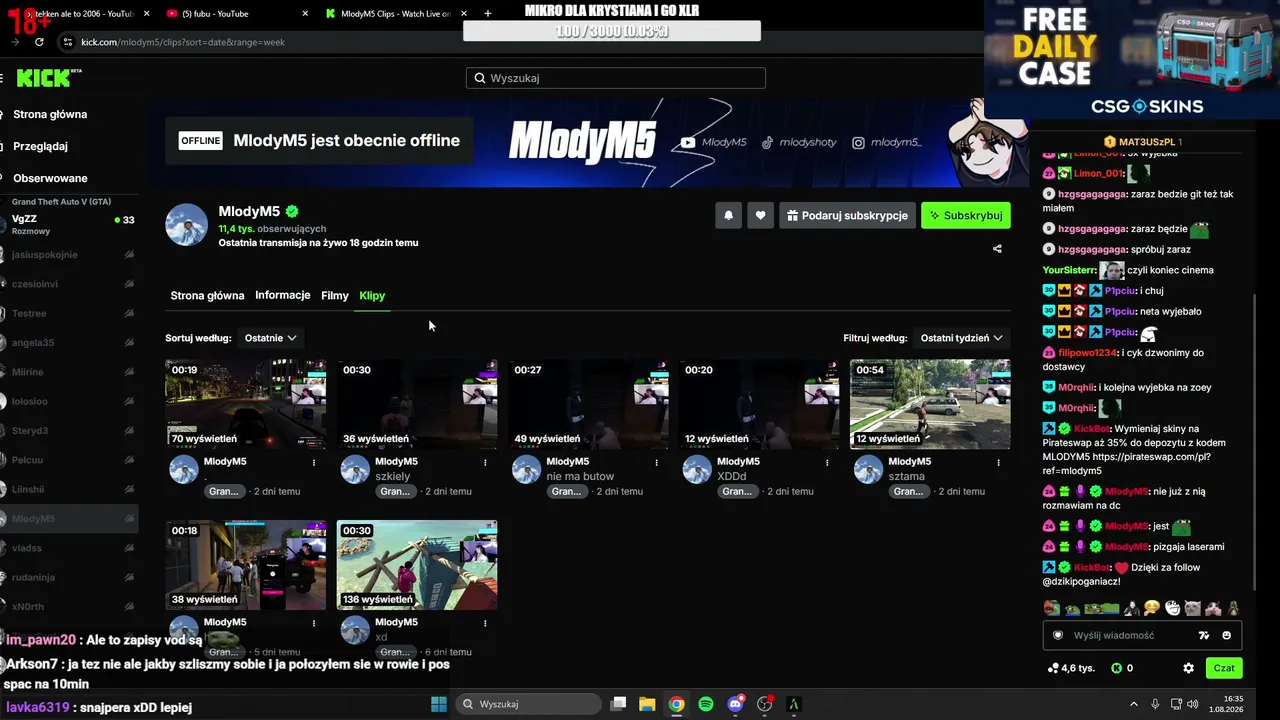Image resolution: width=1280 pixels, height=720 pixels.
Task: Open the YouTube link MlodyM5 in banner
Action: pos(713,143)
